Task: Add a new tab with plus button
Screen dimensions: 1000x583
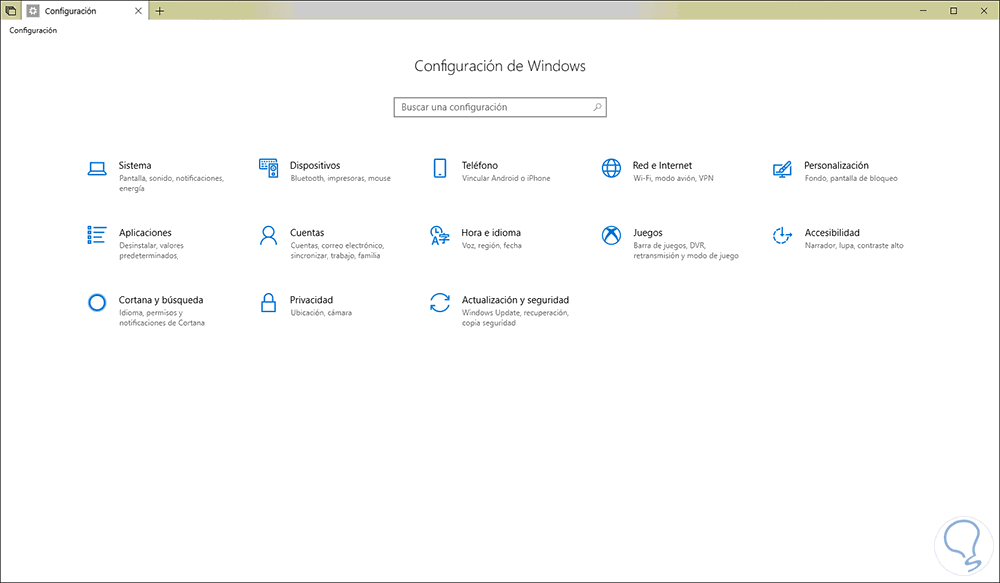Action: point(160,11)
